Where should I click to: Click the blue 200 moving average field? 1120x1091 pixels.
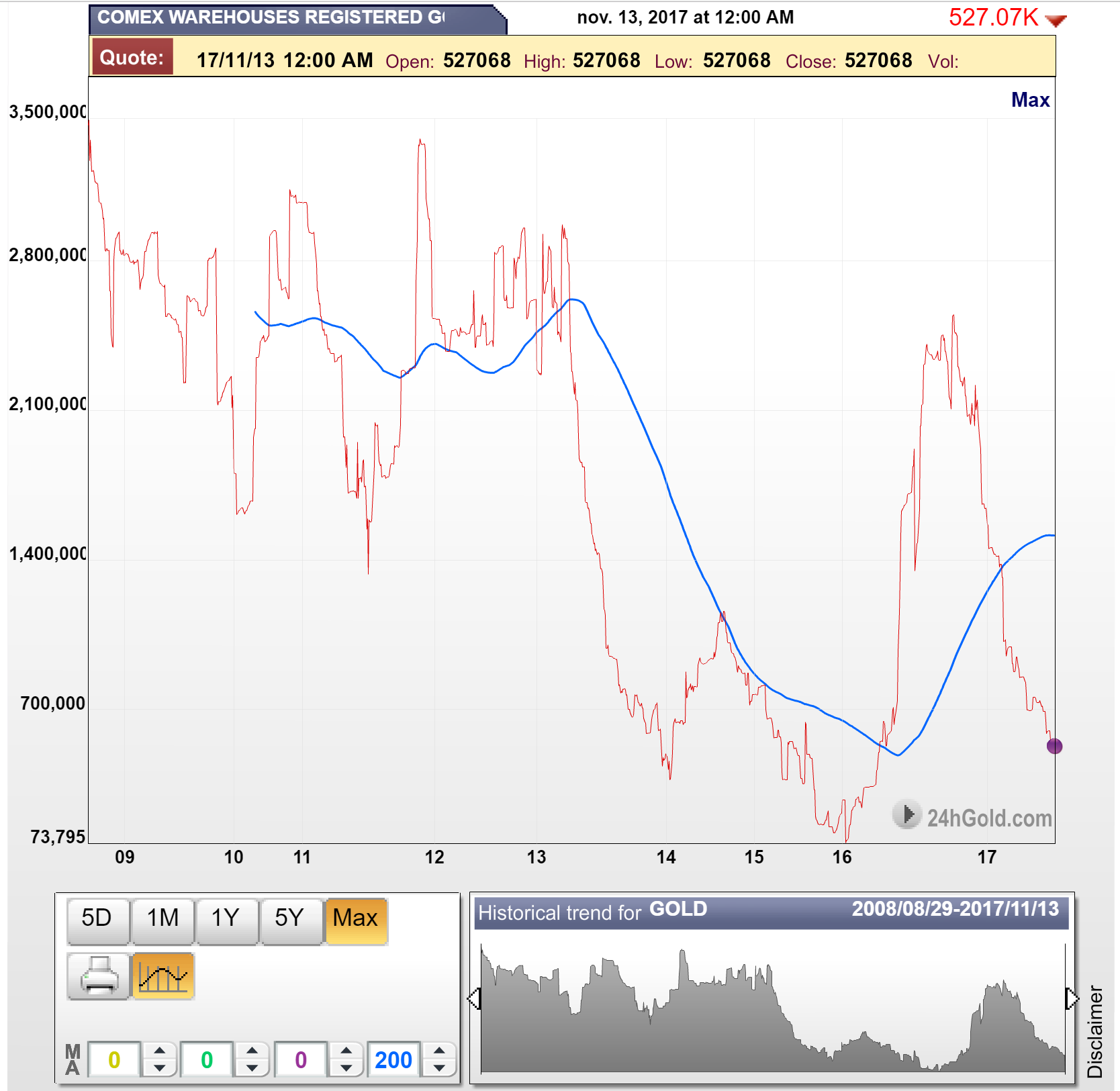point(393,1059)
